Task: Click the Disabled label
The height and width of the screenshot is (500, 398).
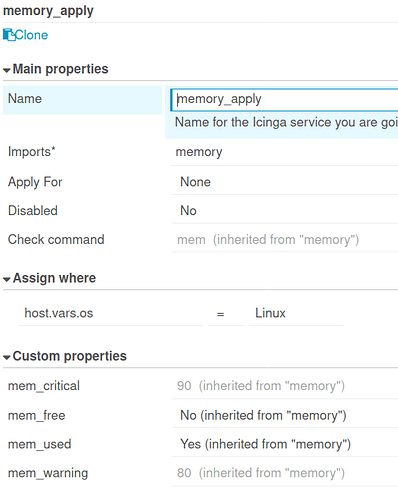Action: click(x=33, y=211)
